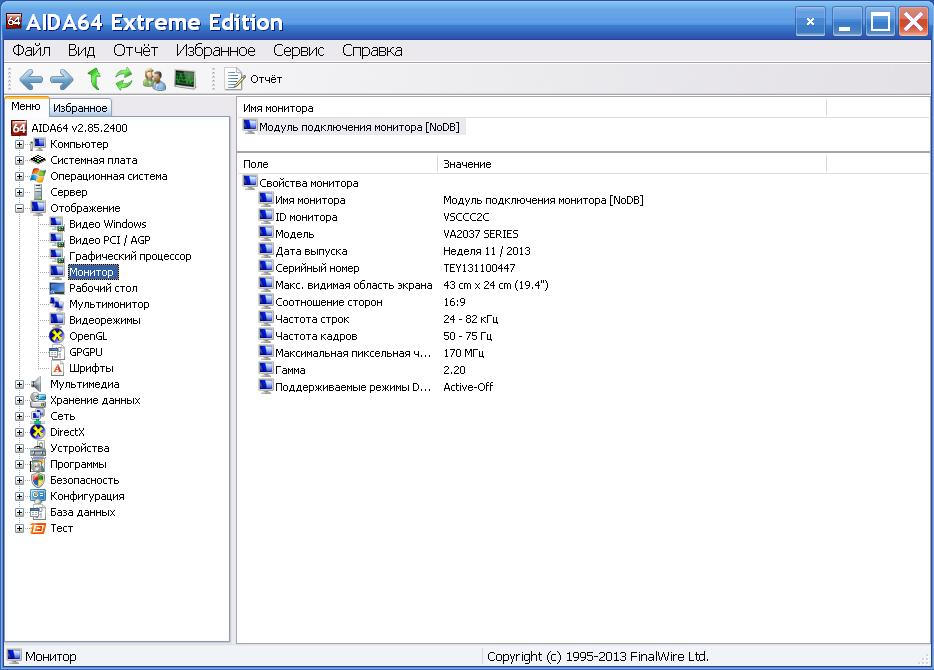Click the Значение column header

point(632,164)
